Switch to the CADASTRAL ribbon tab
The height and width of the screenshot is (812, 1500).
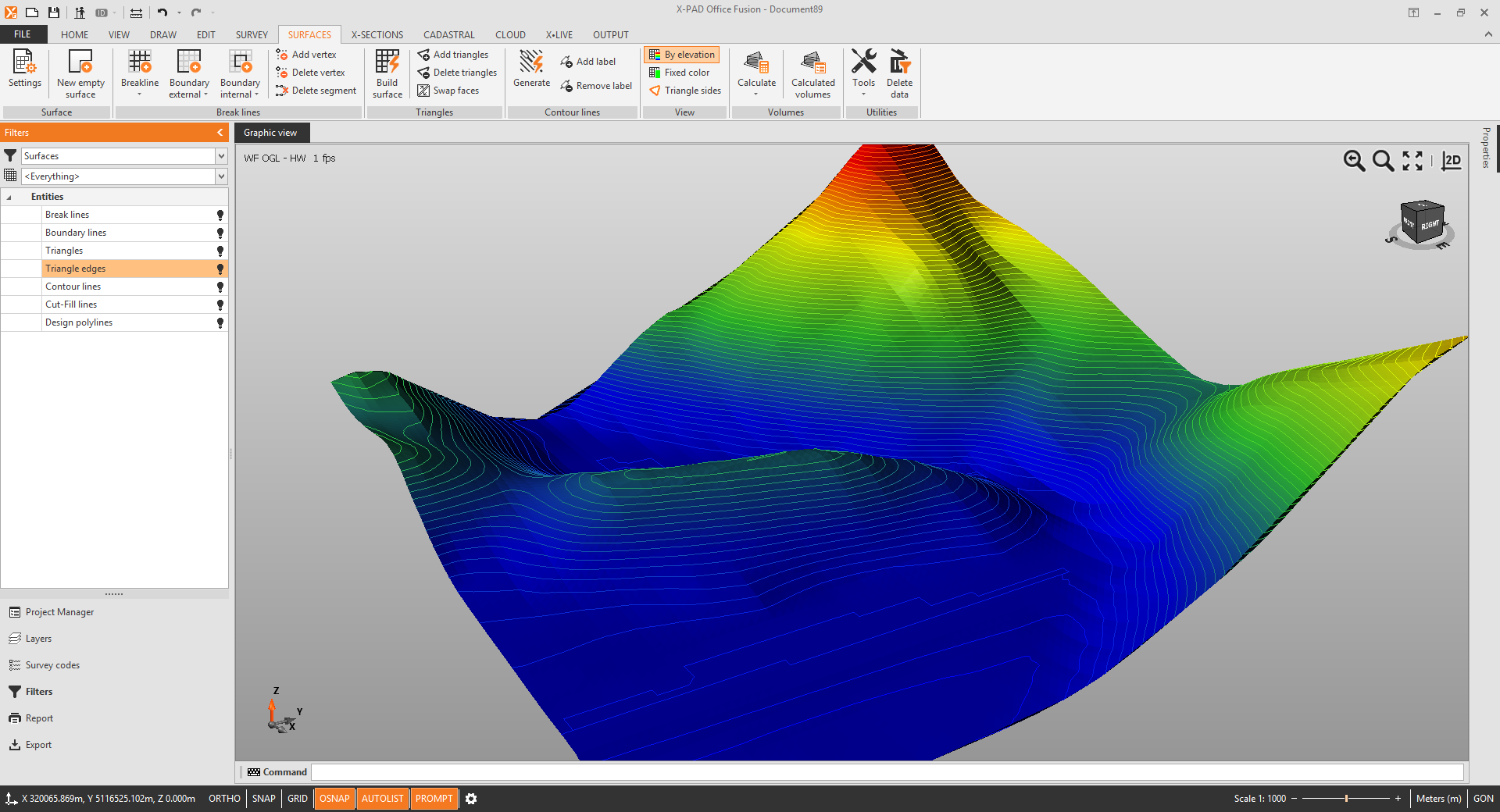pos(448,35)
